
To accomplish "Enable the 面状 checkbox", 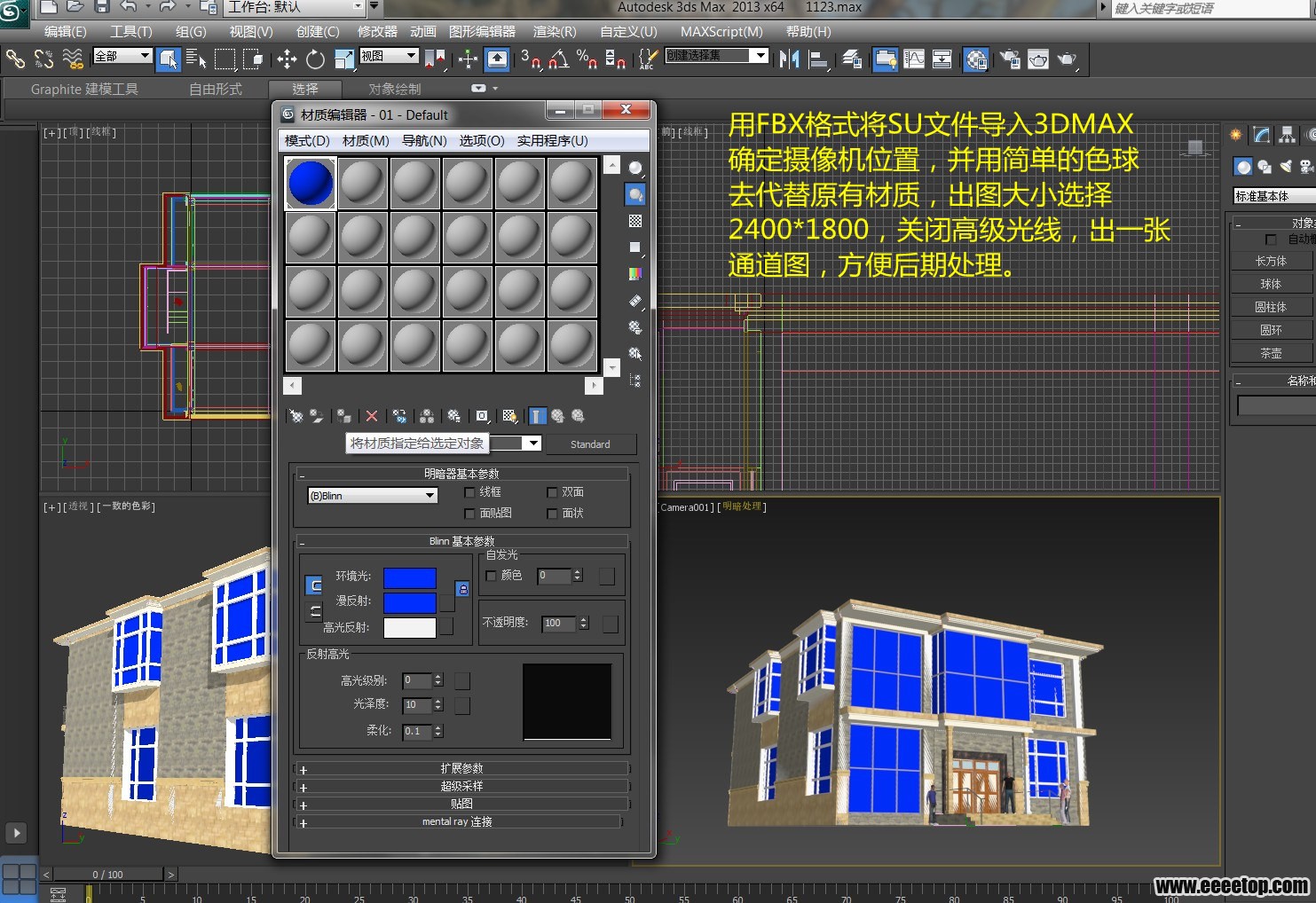I will (552, 514).
